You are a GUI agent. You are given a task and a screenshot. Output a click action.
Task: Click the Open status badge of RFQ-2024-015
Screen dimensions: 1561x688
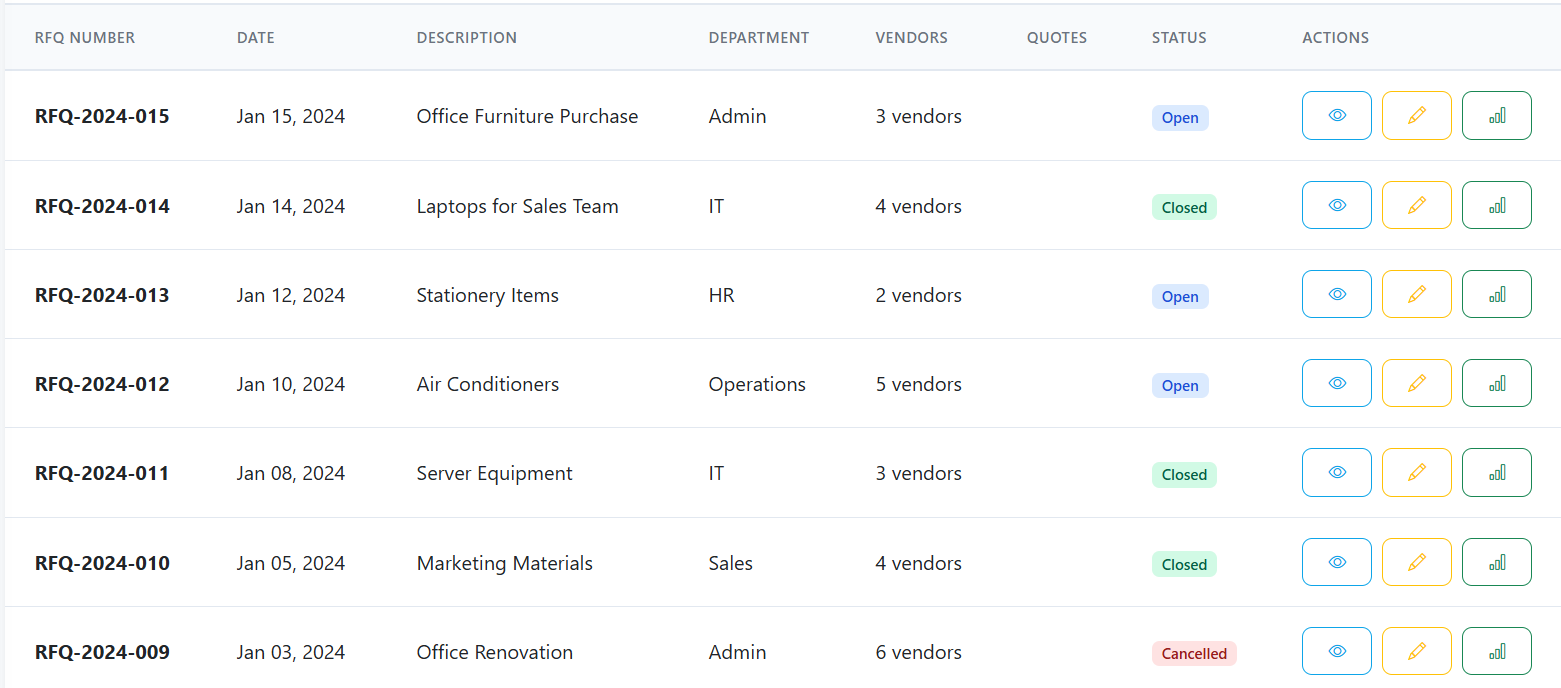click(x=1180, y=118)
